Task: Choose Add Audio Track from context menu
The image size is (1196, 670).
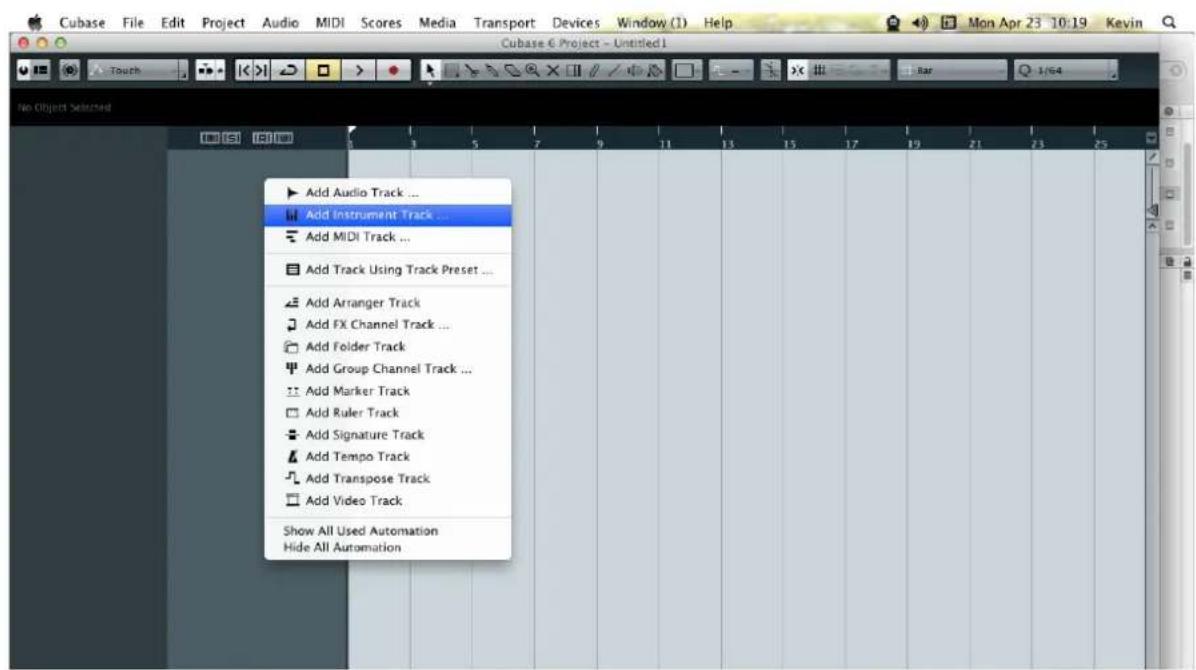Action: [387, 192]
